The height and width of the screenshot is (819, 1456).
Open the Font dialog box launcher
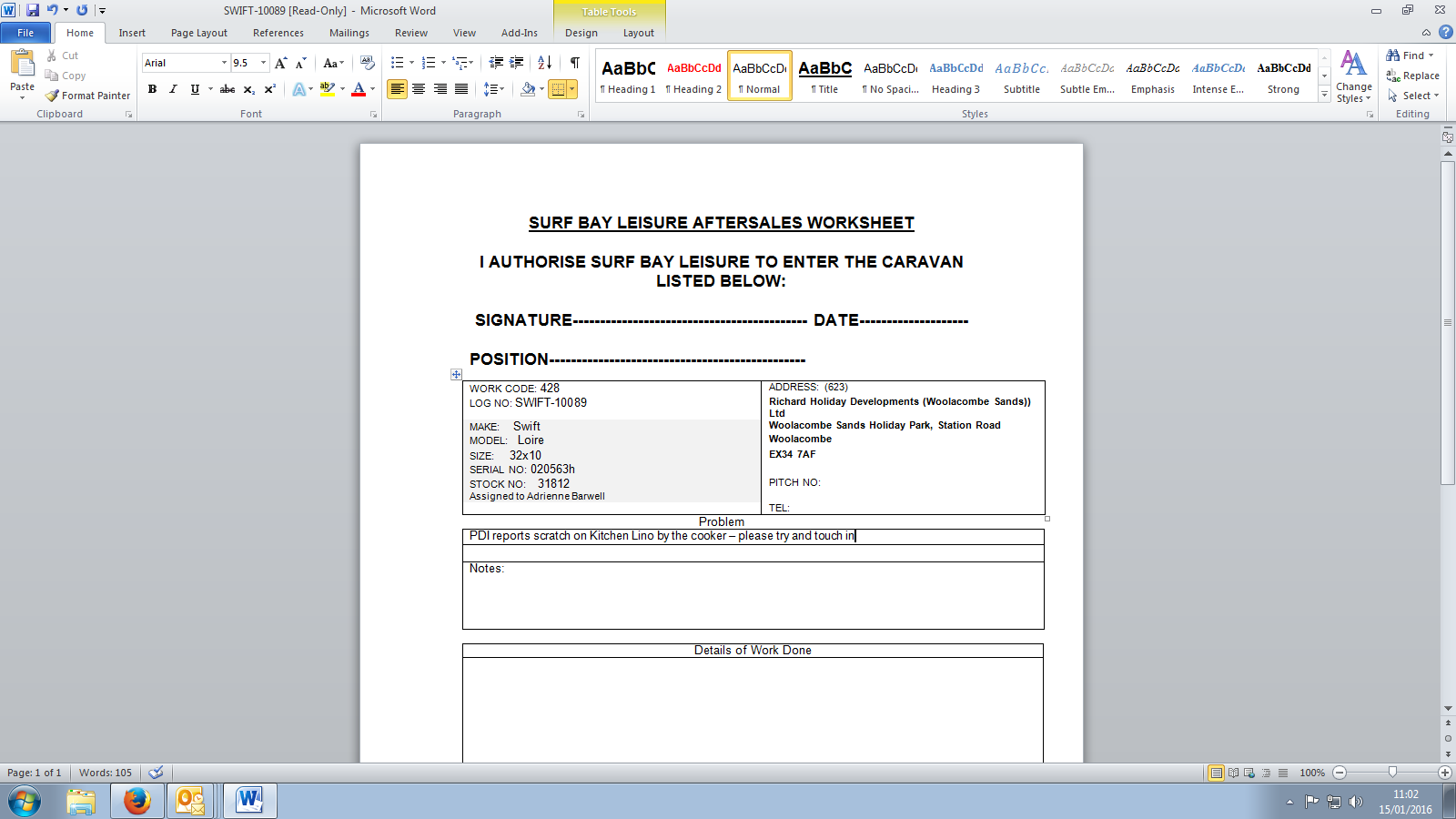coord(373,115)
